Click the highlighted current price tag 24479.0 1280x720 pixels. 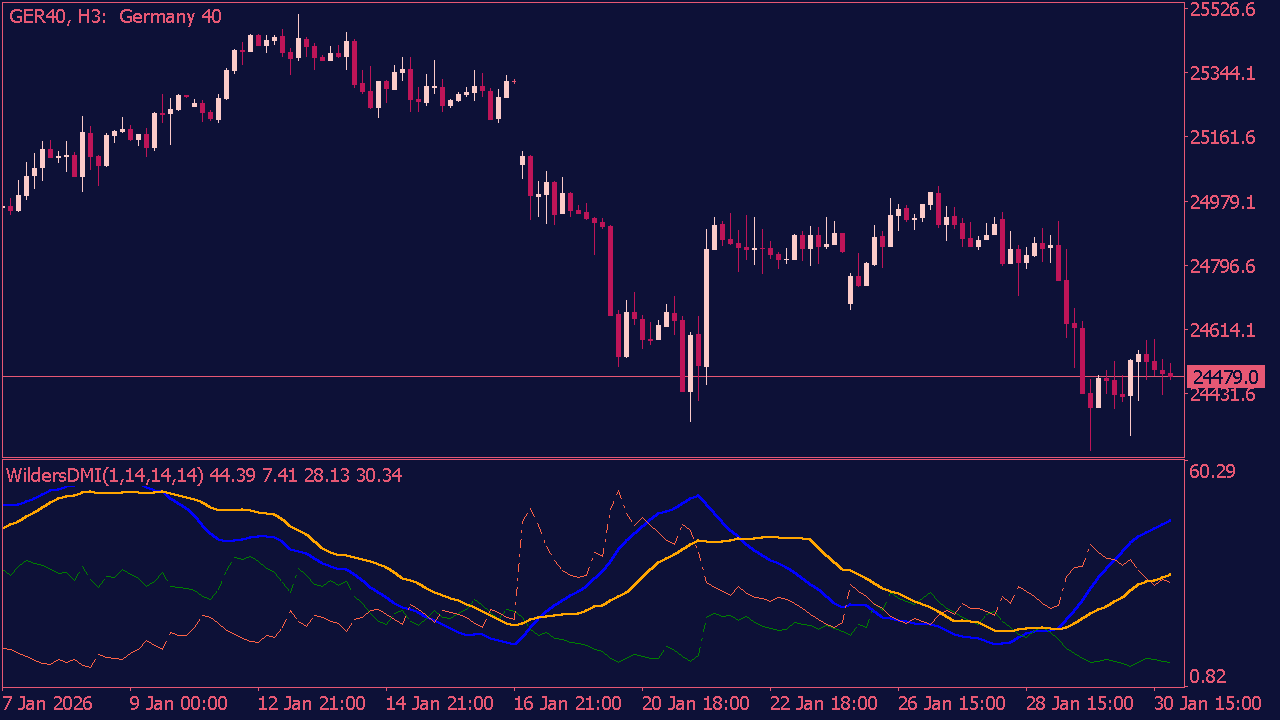tap(1225, 377)
